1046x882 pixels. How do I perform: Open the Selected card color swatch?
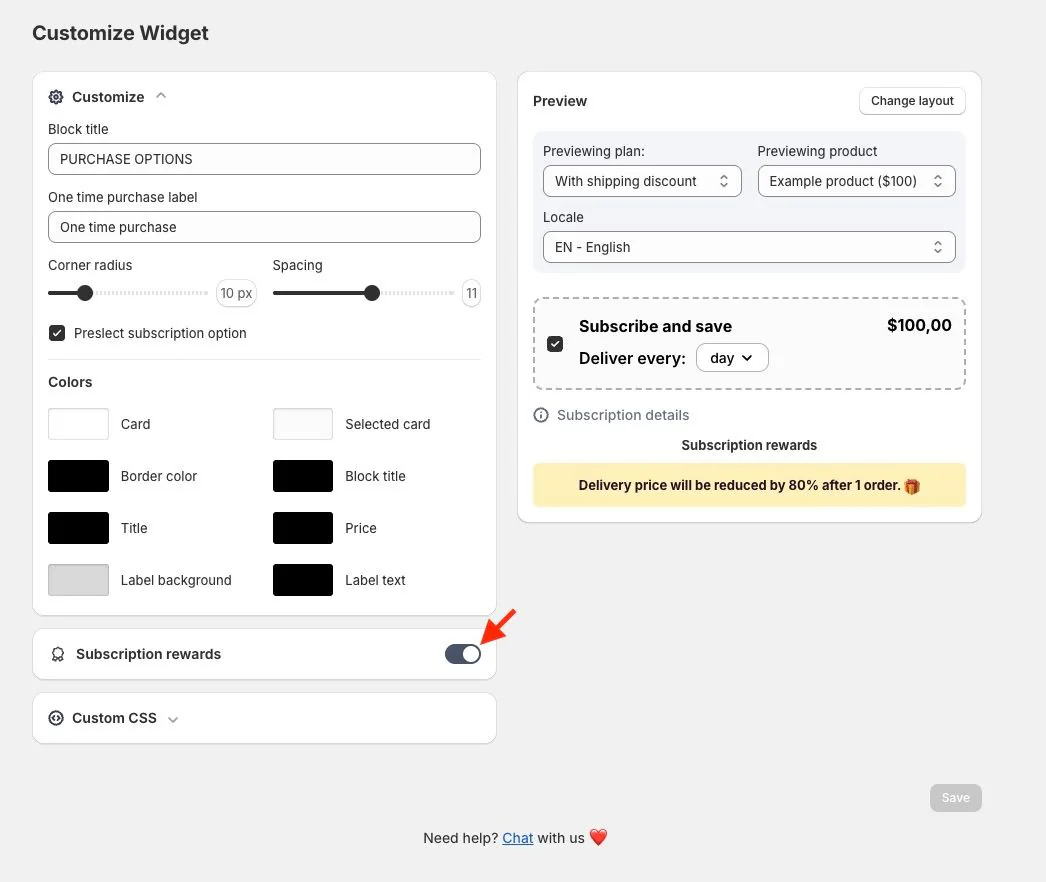[x=303, y=424]
